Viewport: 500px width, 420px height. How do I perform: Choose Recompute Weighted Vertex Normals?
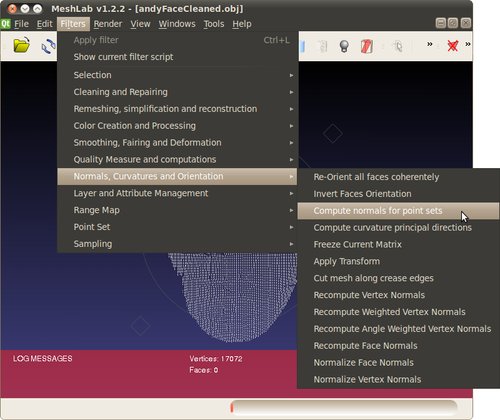pos(398,312)
